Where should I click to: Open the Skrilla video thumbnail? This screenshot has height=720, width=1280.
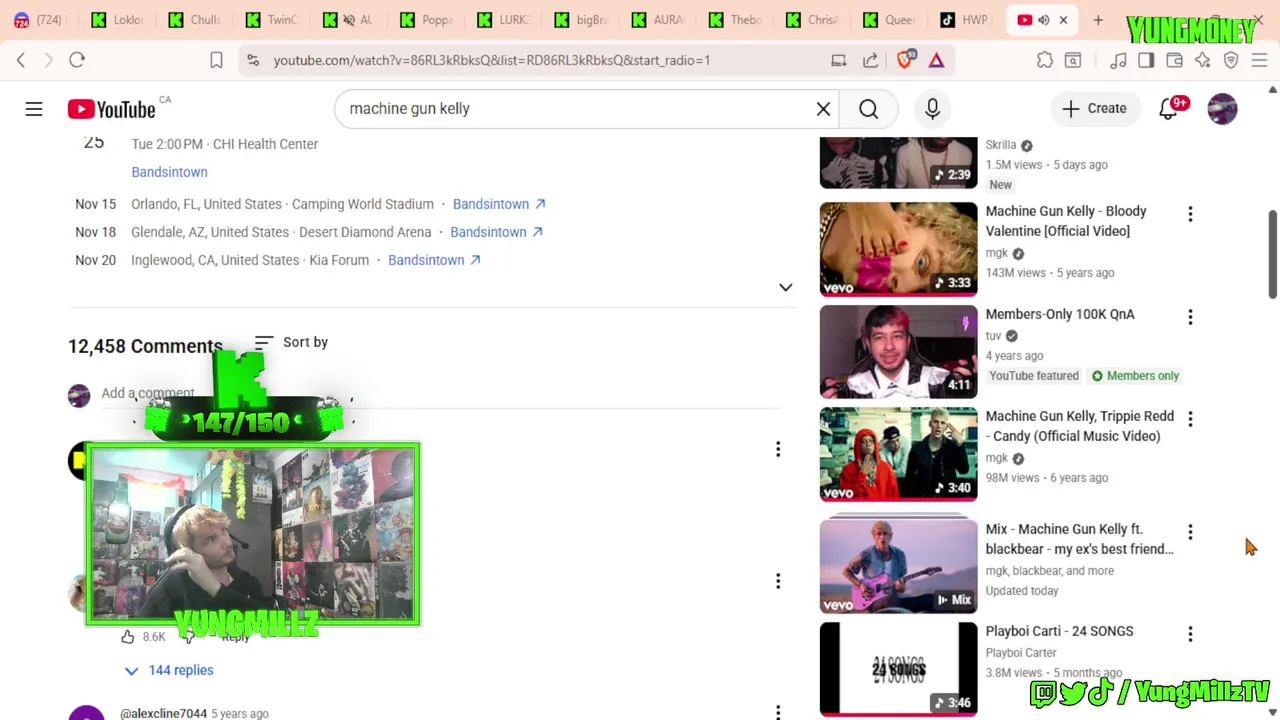pos(898,163)
